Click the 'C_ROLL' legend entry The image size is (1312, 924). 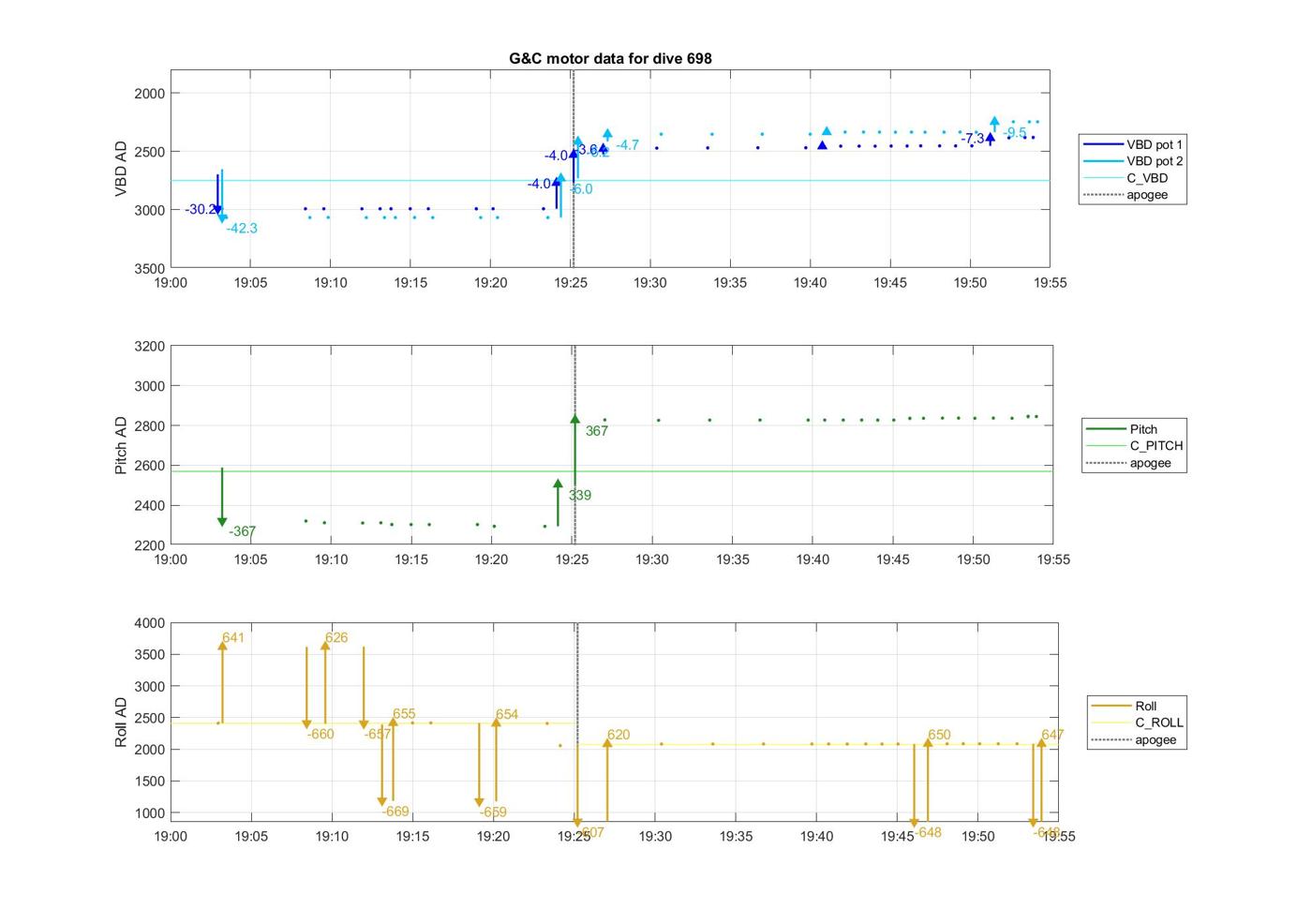coord(1138,723)
